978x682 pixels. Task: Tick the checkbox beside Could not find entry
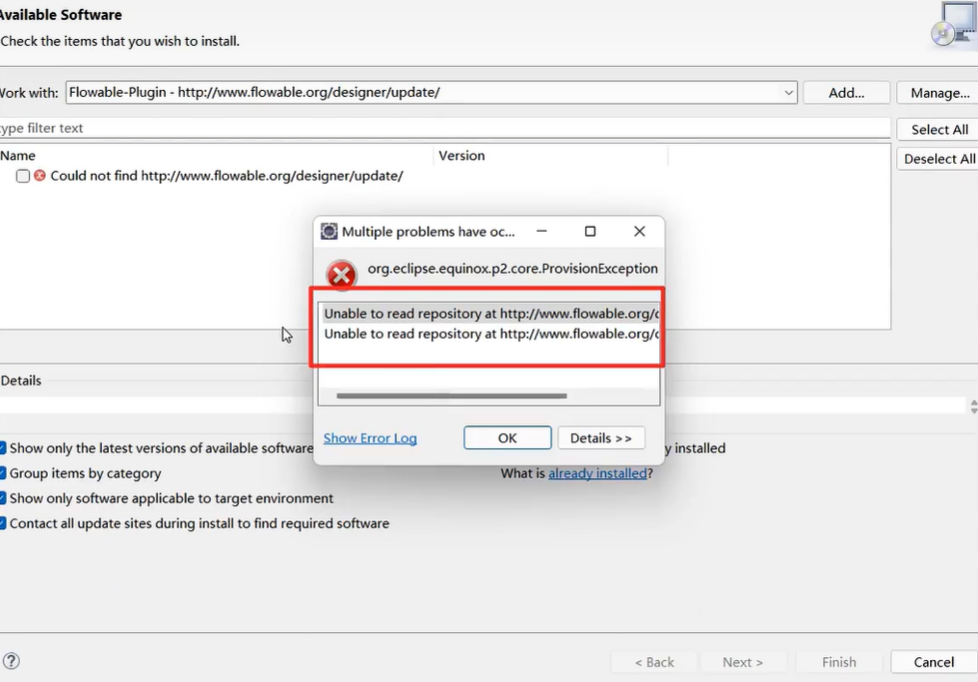click(23, 176)
